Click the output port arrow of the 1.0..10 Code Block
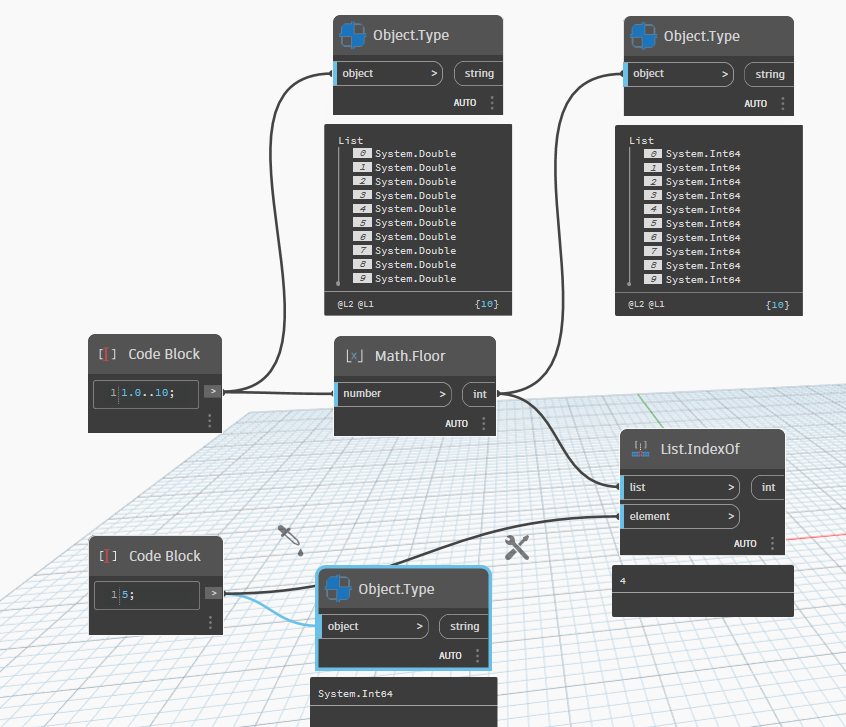The height and width of the screenshot is (727, 846). click(x=213, y=391)
